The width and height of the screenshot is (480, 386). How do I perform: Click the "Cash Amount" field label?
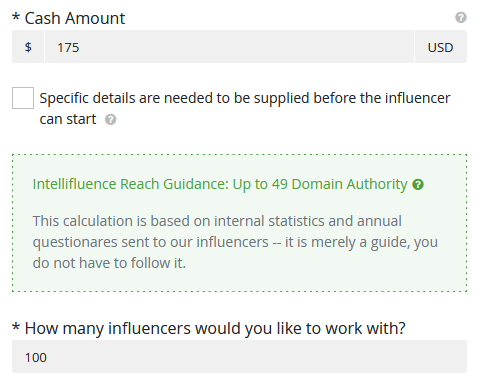75,18
